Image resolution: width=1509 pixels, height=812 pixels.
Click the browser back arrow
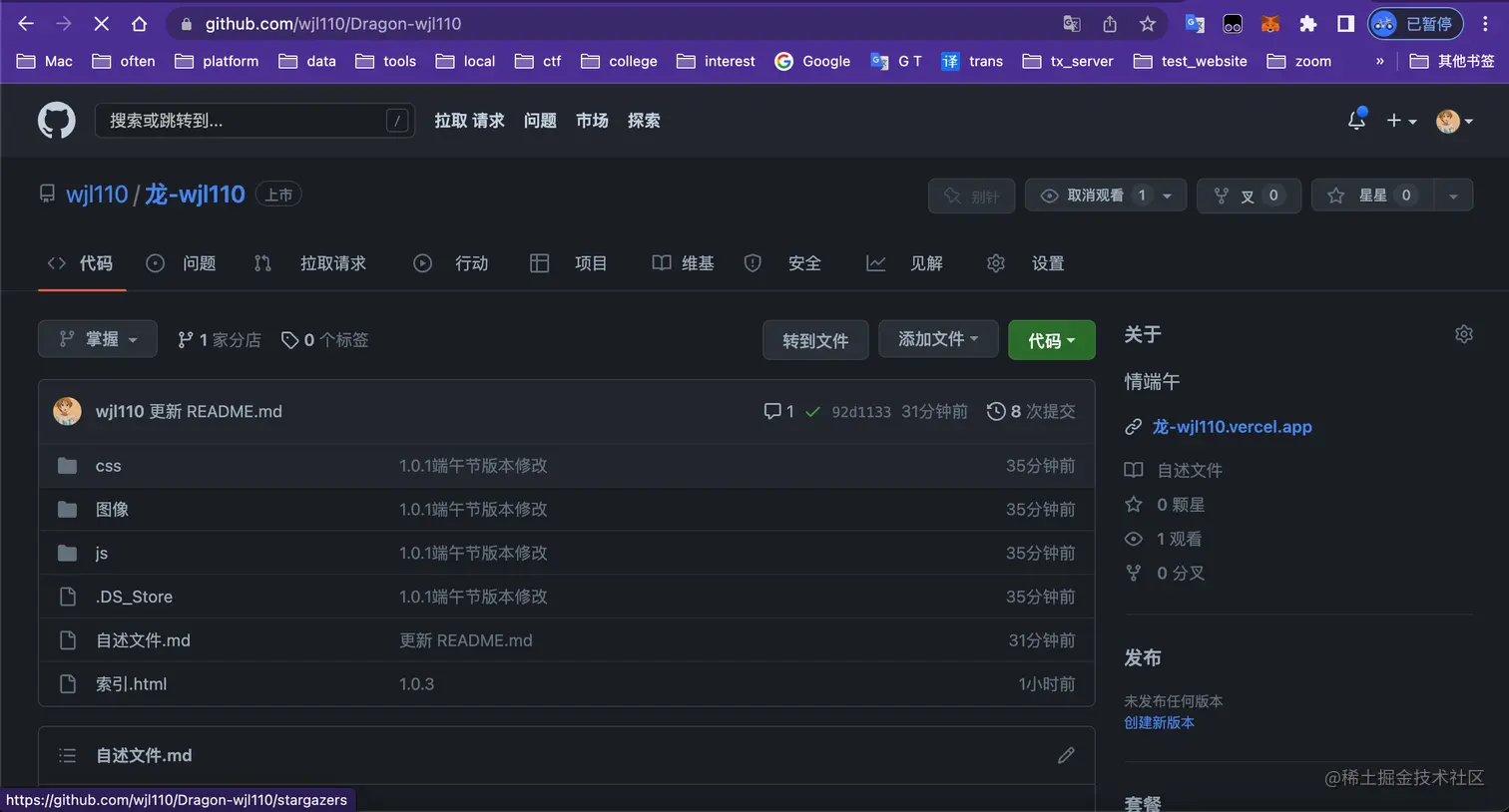click(26, 24)
